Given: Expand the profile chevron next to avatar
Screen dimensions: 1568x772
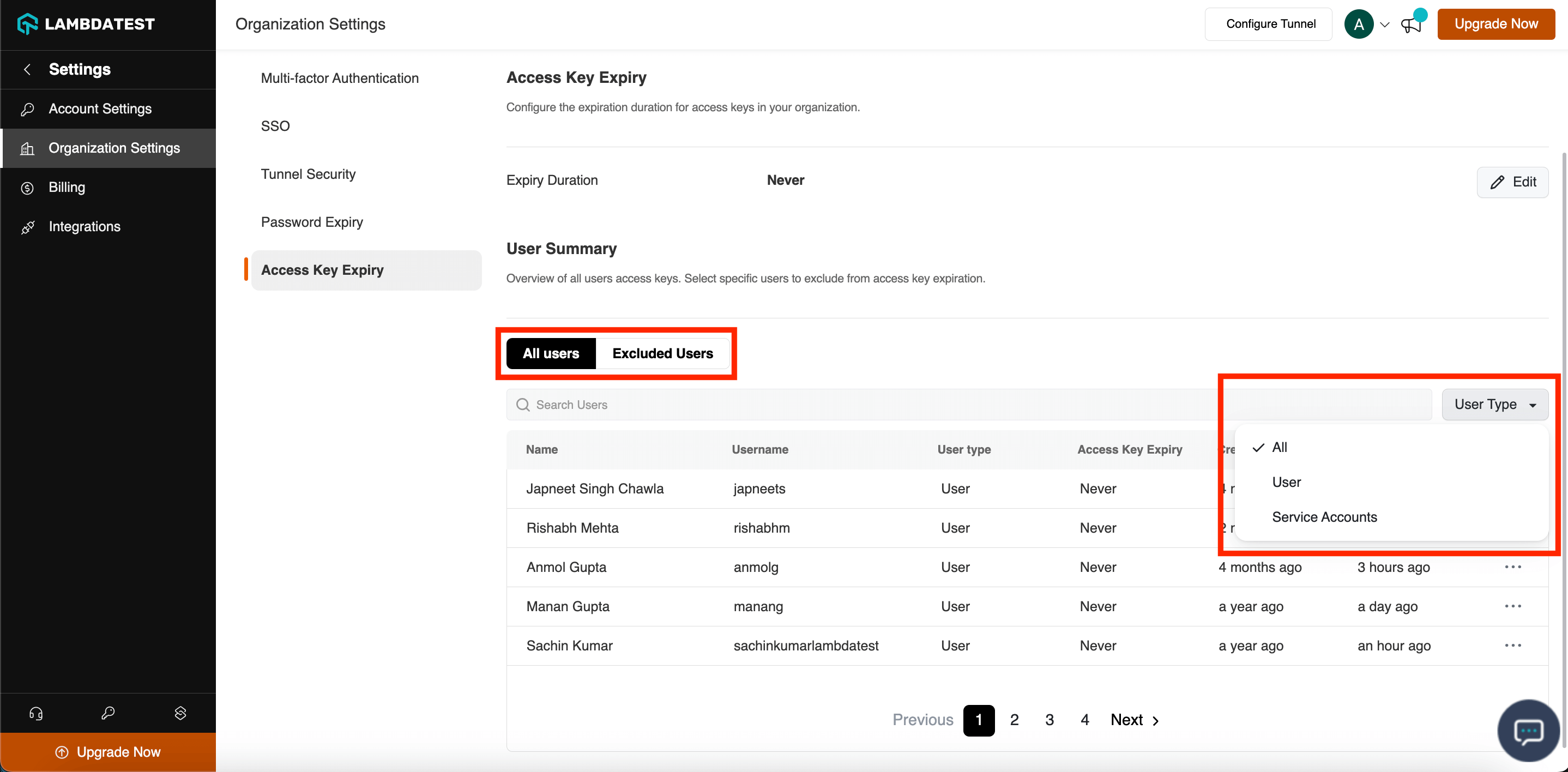Looking at the screenshot, I should [1385, 25].
